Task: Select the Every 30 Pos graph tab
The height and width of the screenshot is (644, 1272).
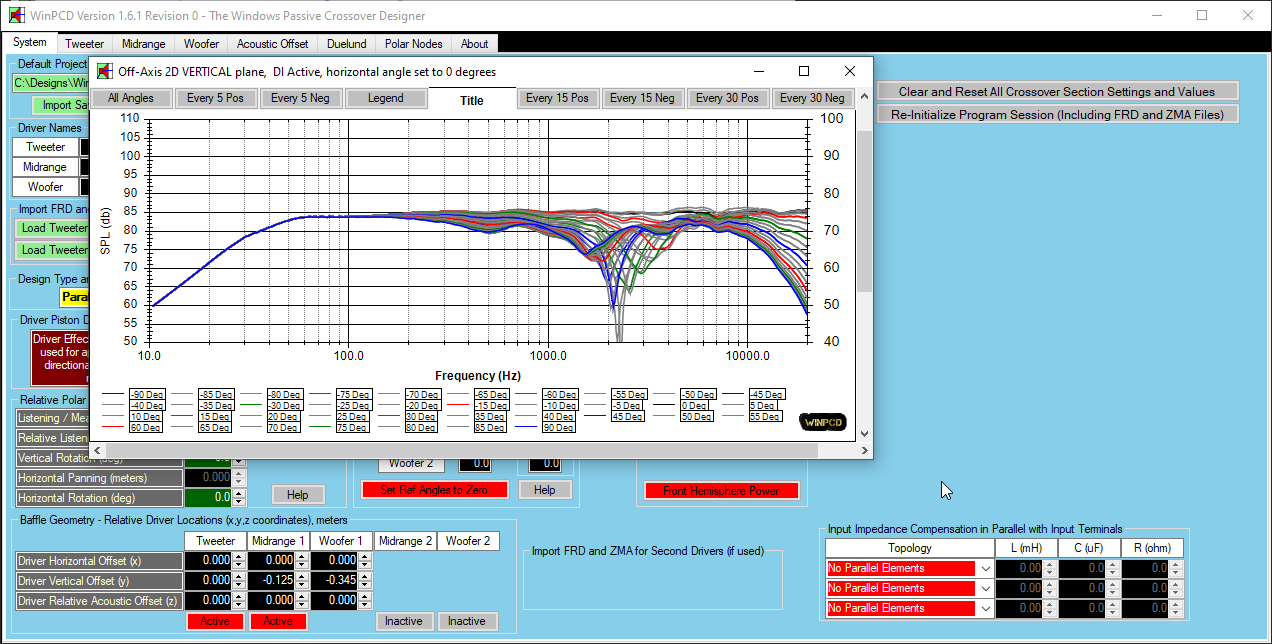Action: coord(727,98)
